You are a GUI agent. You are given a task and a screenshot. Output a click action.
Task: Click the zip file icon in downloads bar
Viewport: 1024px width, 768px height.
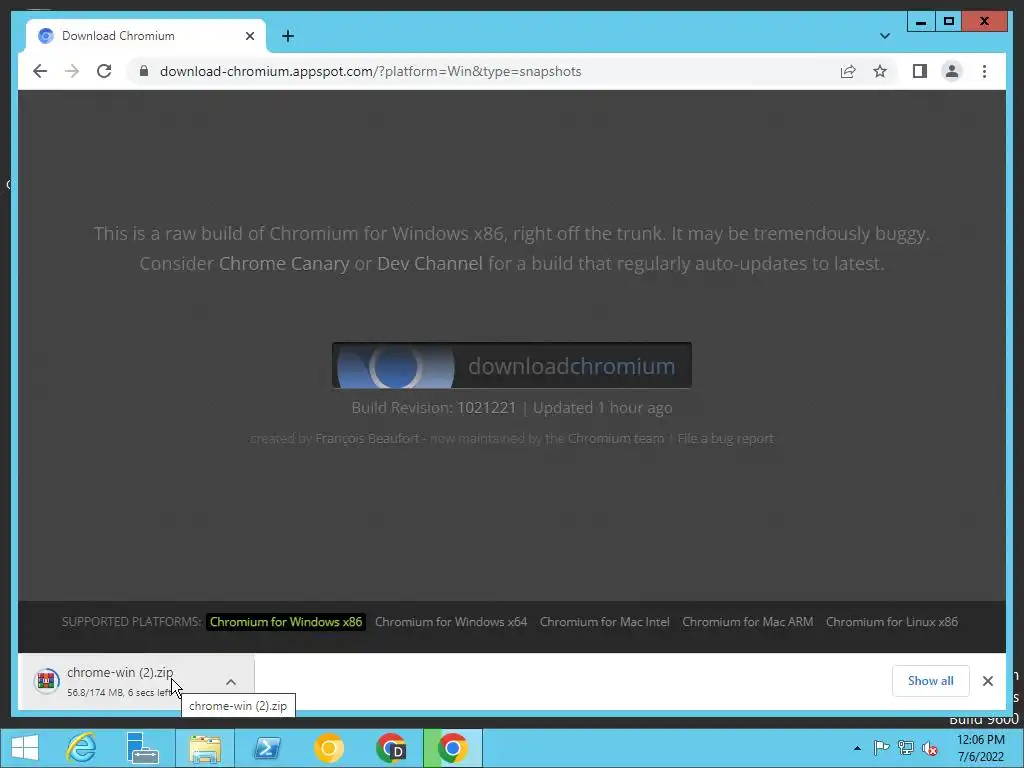pos(46,681)
